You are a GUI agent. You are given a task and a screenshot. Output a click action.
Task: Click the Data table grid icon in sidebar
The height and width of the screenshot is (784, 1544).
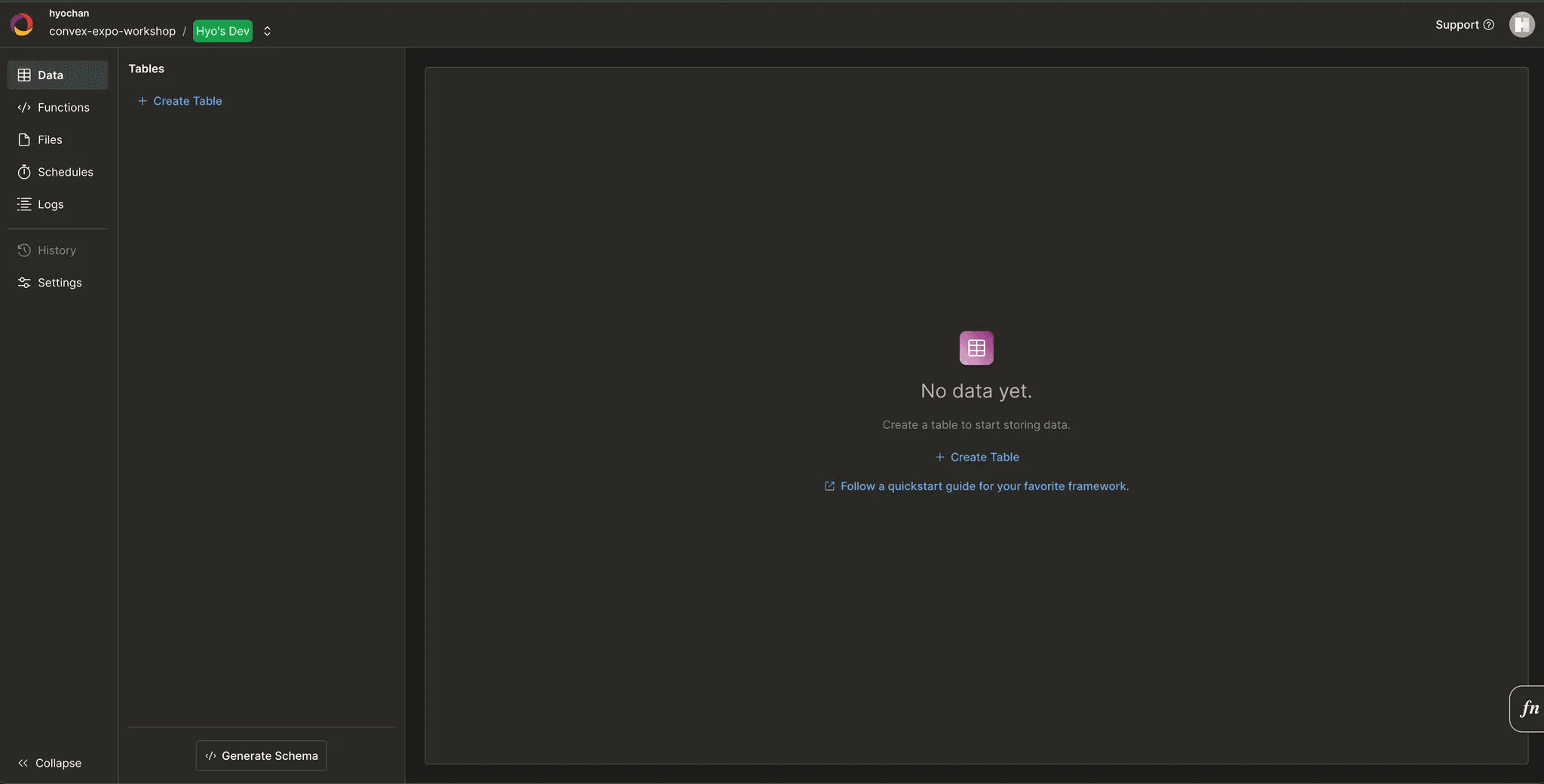pyautogui.click(x=24, y=75)
